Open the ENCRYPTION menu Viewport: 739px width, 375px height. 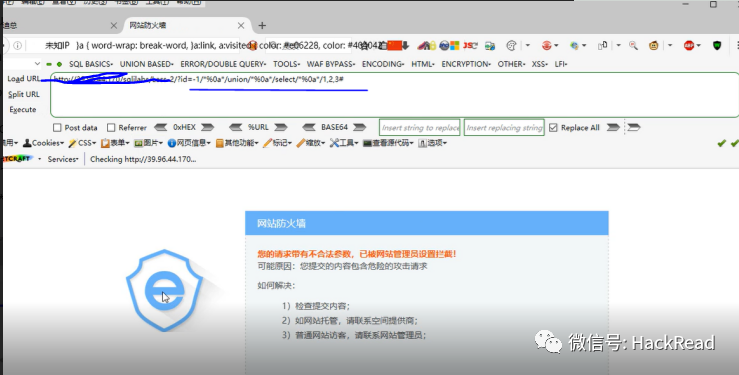pos(466,64)
